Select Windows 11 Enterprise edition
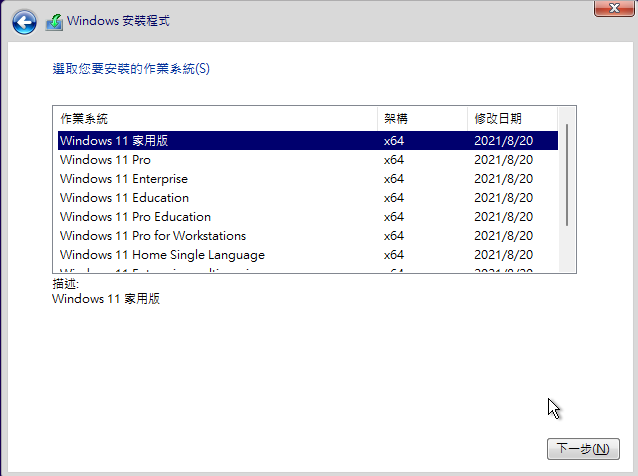Image resolution: width=638 pixels, height=476 pixels. pyautogui.click(x=308, y=179)
